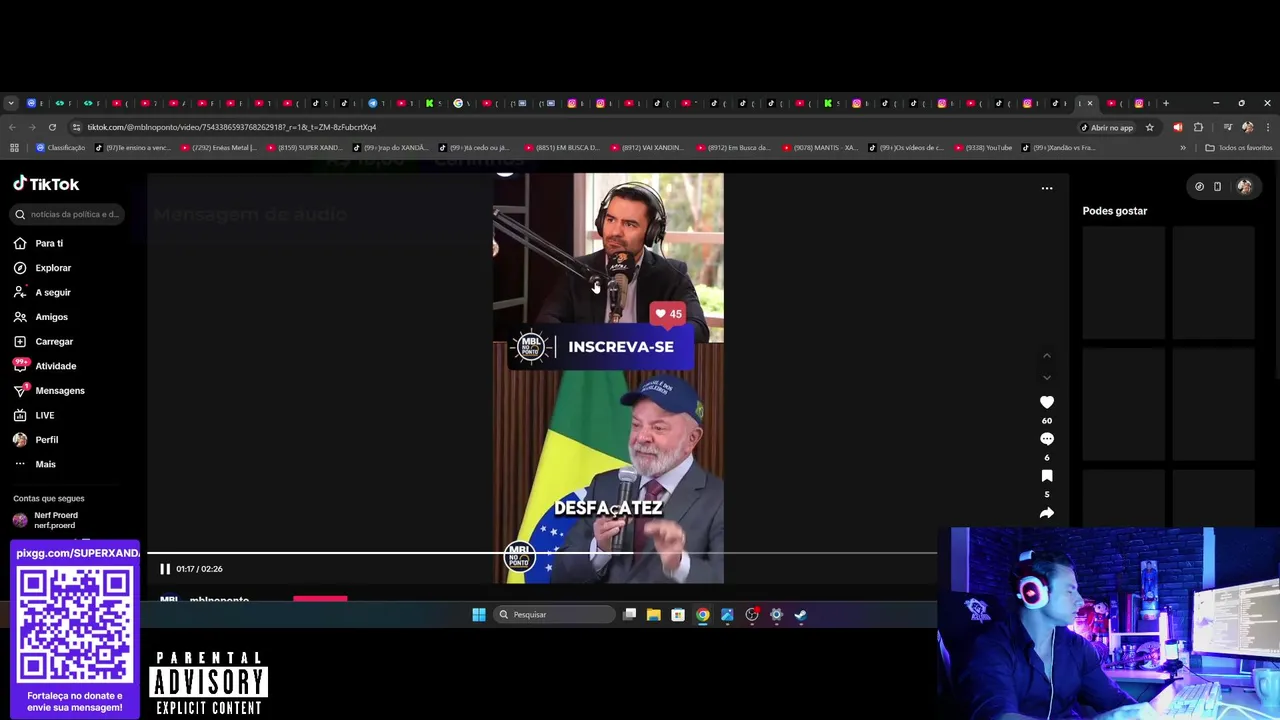Click the TikTok logo
The width and height of the screenshot is (1280, 720).
[x=46, y=184]
